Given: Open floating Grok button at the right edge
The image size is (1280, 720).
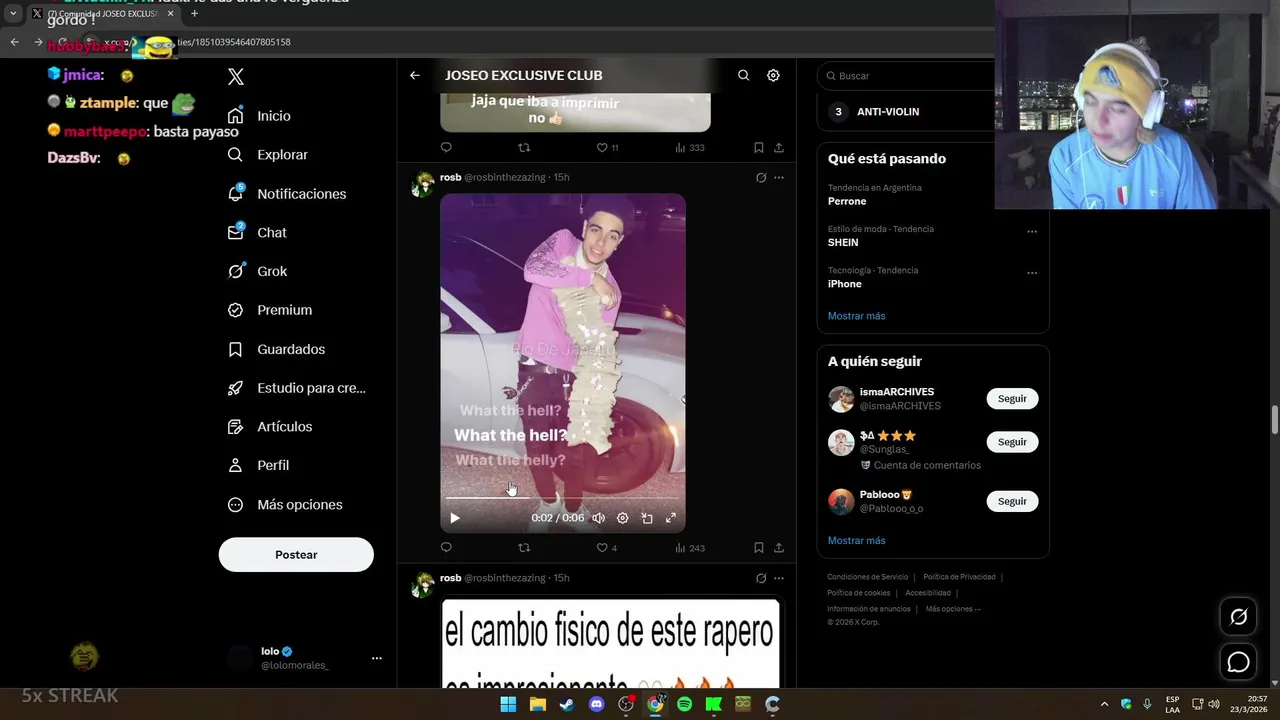Looking at the screenshot, I should [1238, 617].
